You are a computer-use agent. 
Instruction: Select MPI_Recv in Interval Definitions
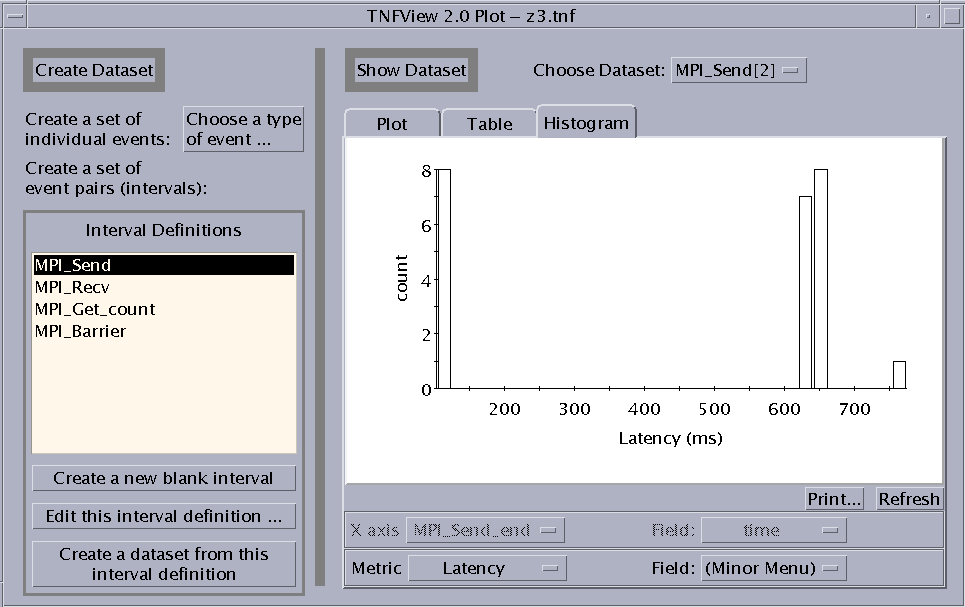tap(164, 287)
